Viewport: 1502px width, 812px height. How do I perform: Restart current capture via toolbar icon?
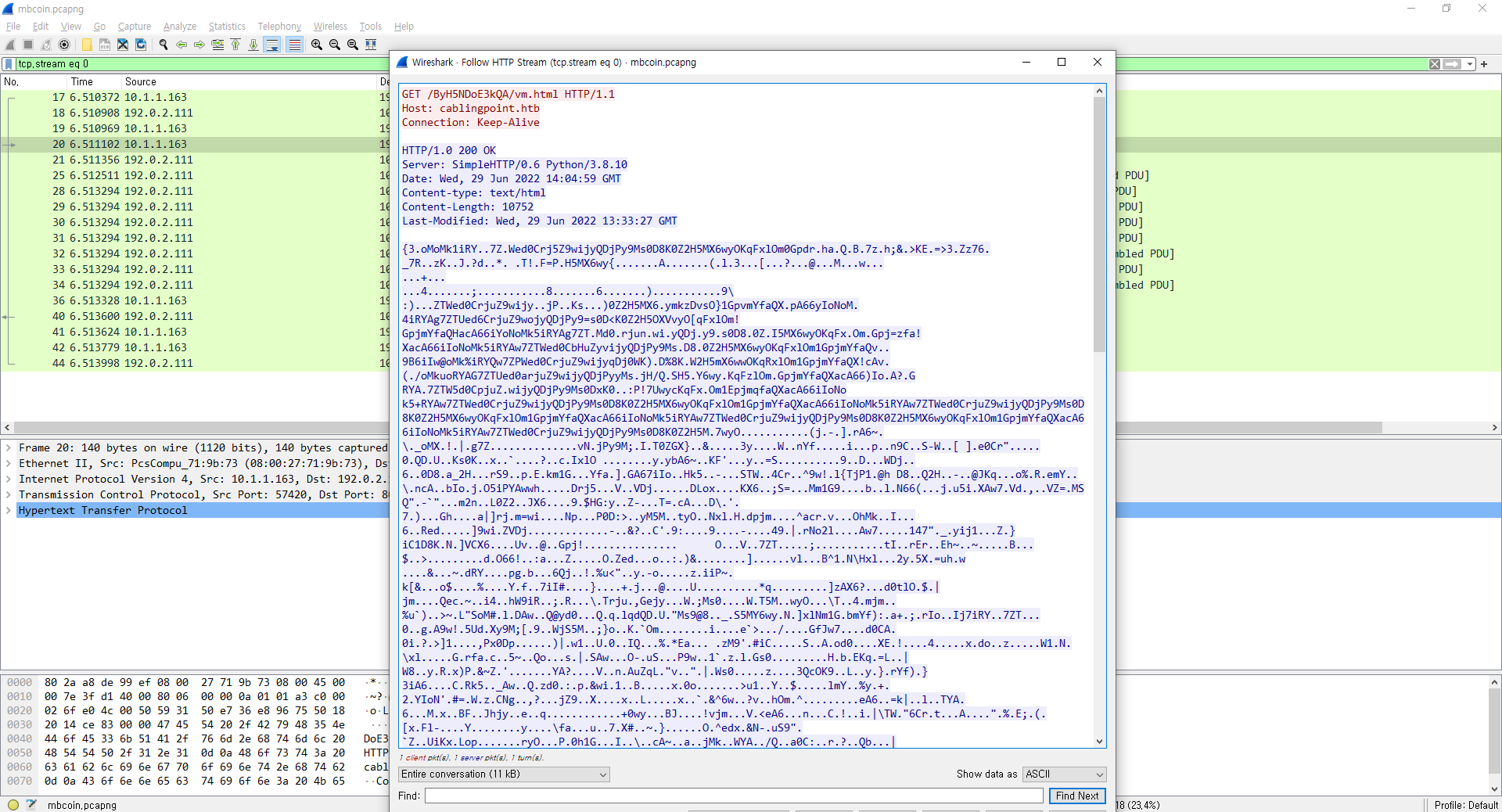click(x=46, y=45)
